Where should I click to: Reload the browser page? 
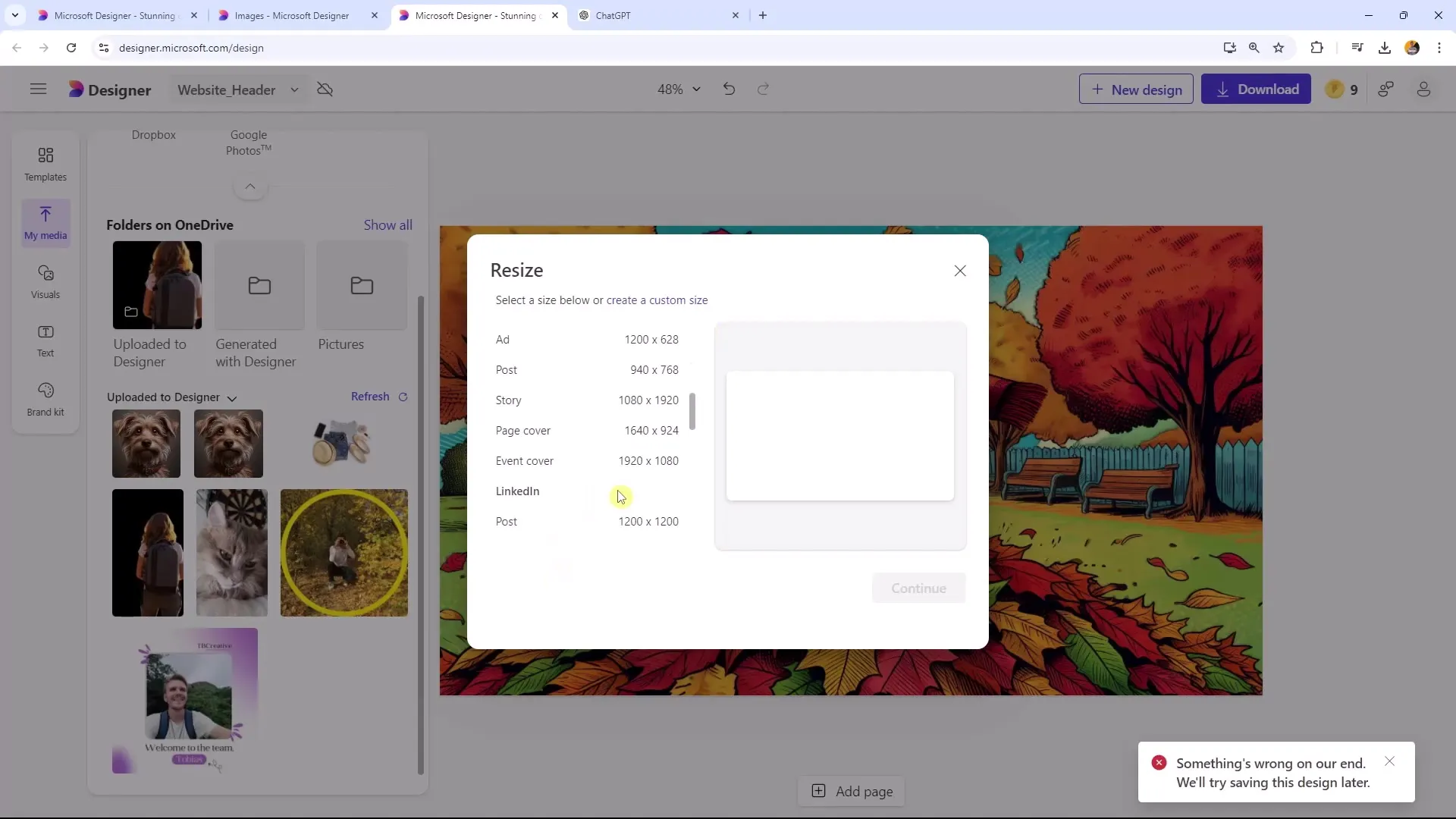[x=71, y=48]
